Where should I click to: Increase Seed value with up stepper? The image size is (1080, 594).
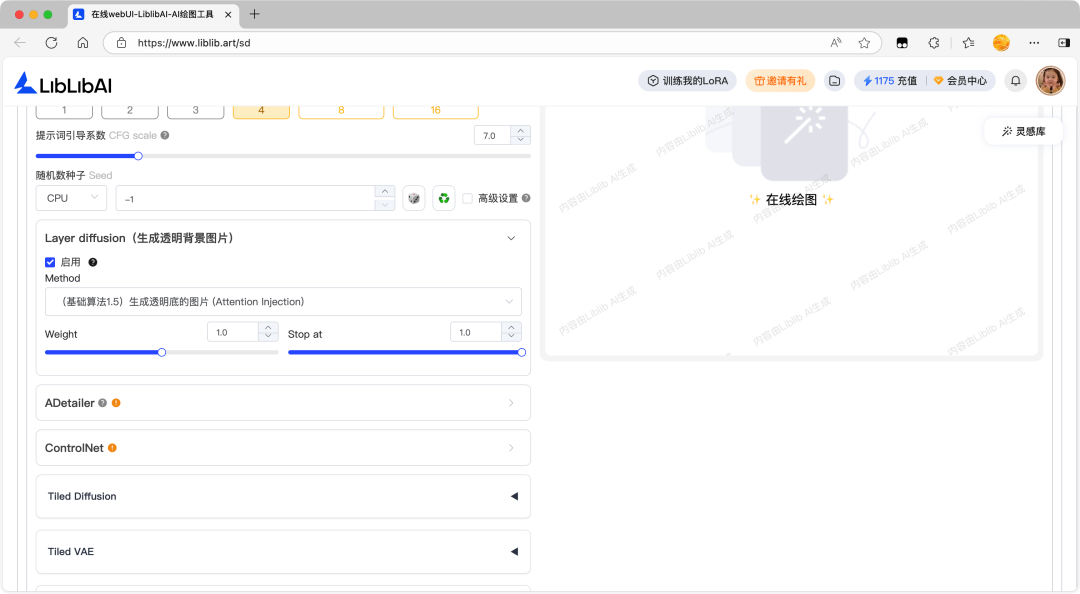(385, 192)
